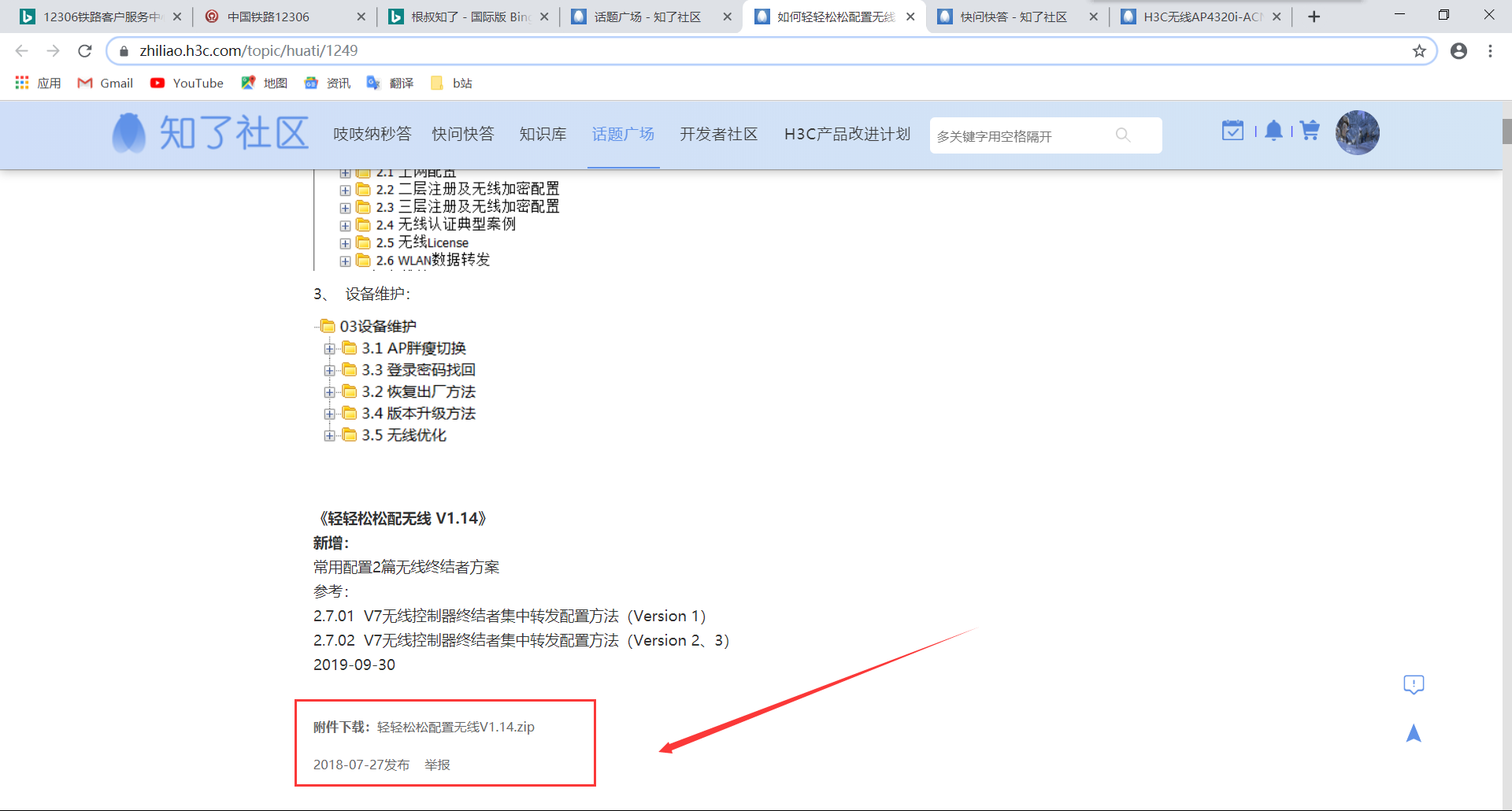Open the 资讯 bookmark
This screenshot has height=811, width=1512.
click(x=328, y=83)
